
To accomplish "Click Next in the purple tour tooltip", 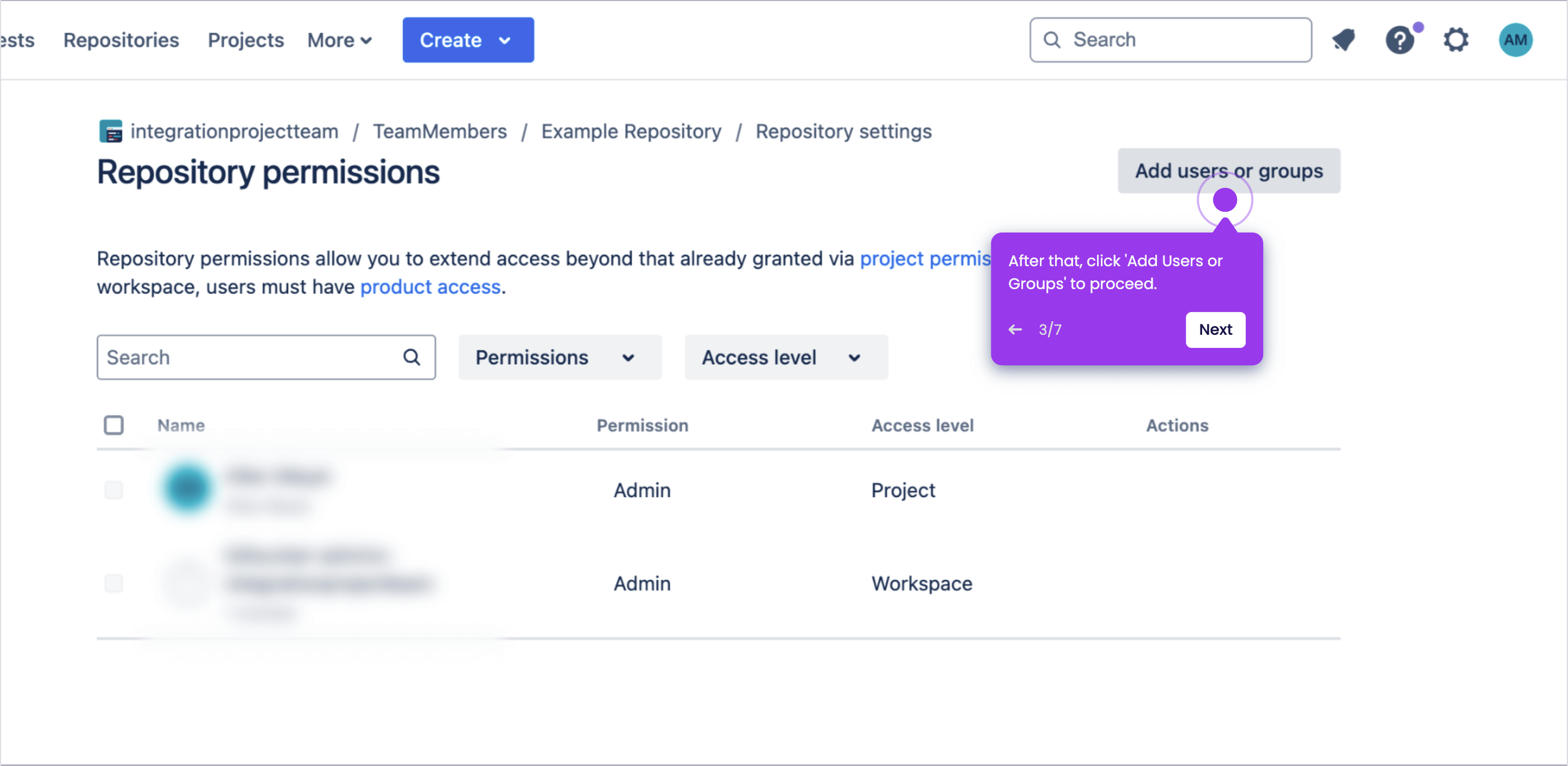I will (x=1215, y=329).
